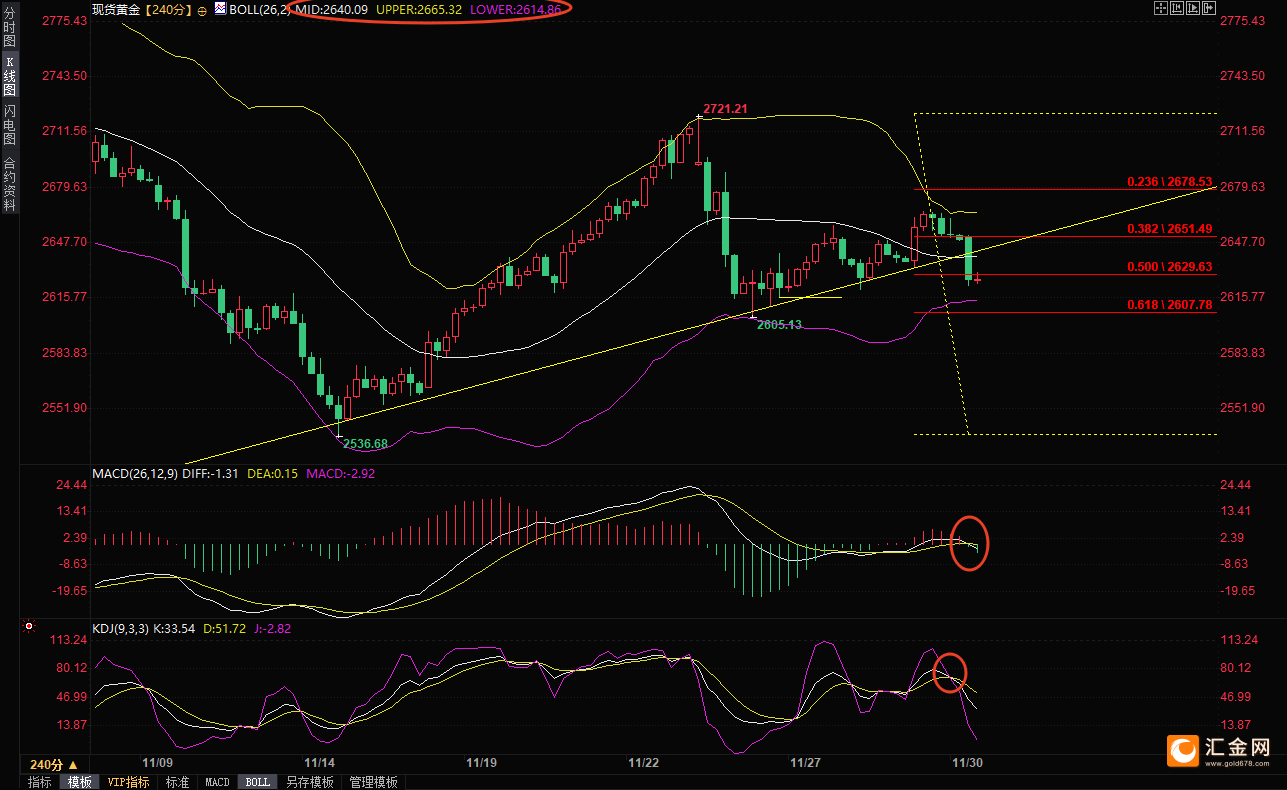Screen dimensions: 1287x790
Task: Click the move-chart-left icon at top right
Action: [x=1176, y=8]
